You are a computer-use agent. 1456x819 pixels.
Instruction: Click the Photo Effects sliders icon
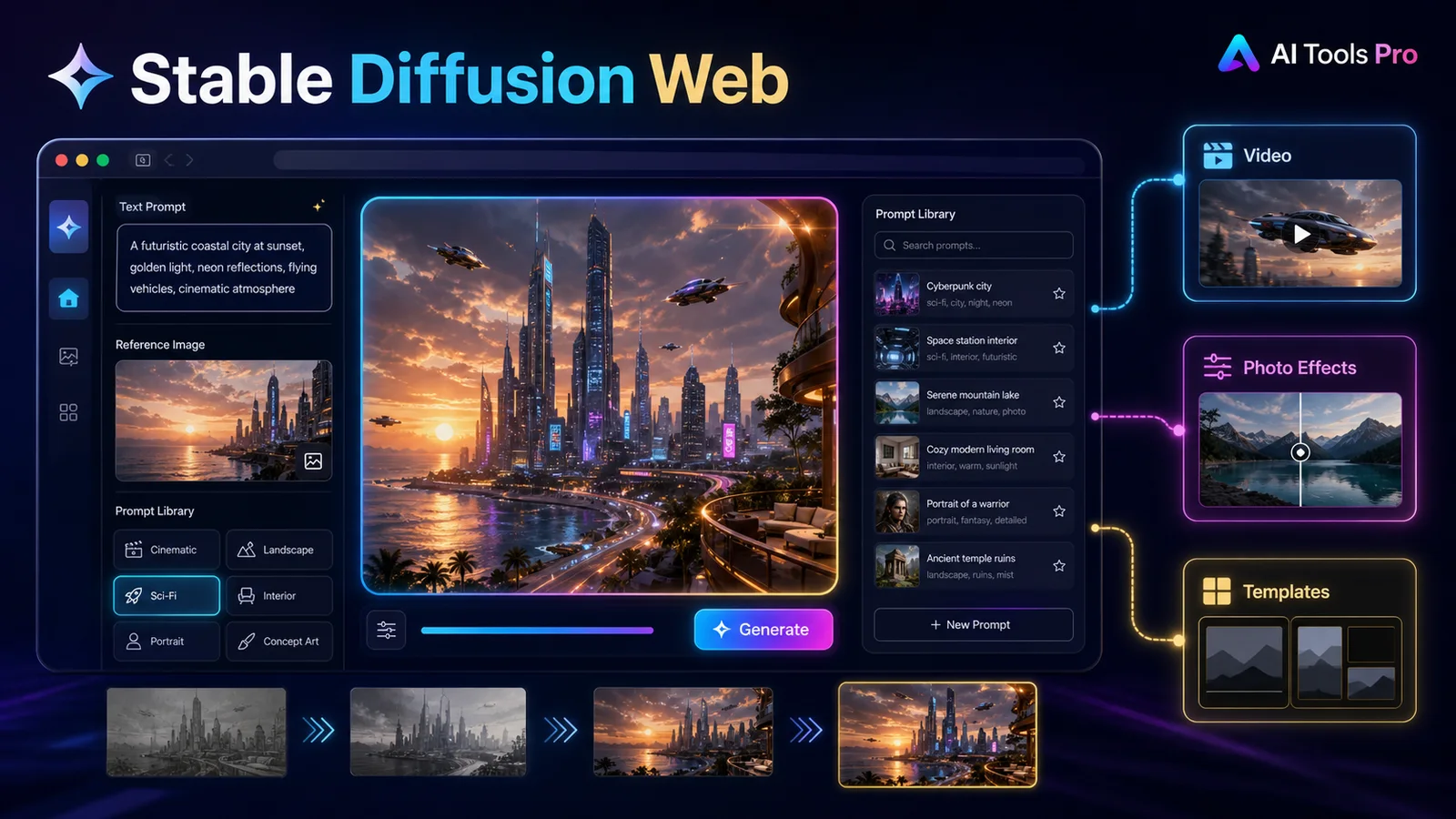1218,367
